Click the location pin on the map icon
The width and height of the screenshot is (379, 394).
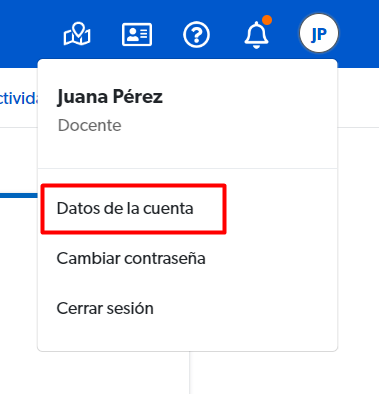(78, 30)
